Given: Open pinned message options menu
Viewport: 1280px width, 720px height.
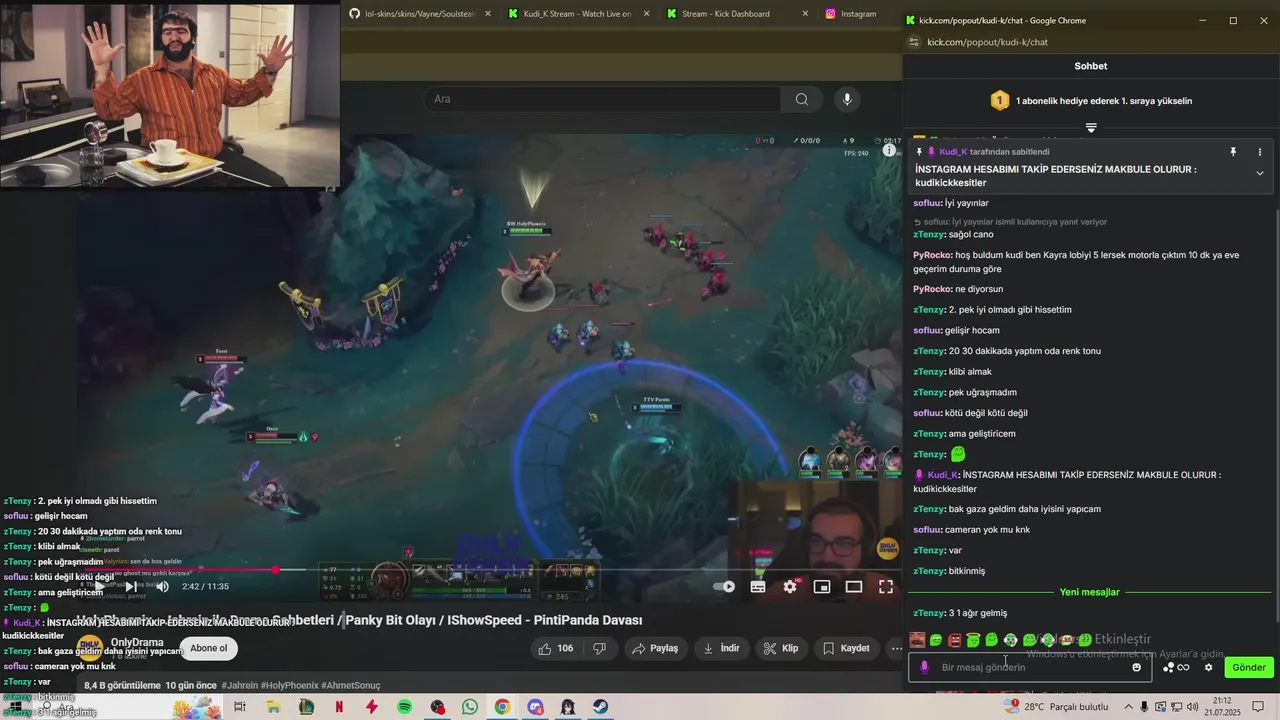Looking at the screenshot, I should click(1260, 152).
